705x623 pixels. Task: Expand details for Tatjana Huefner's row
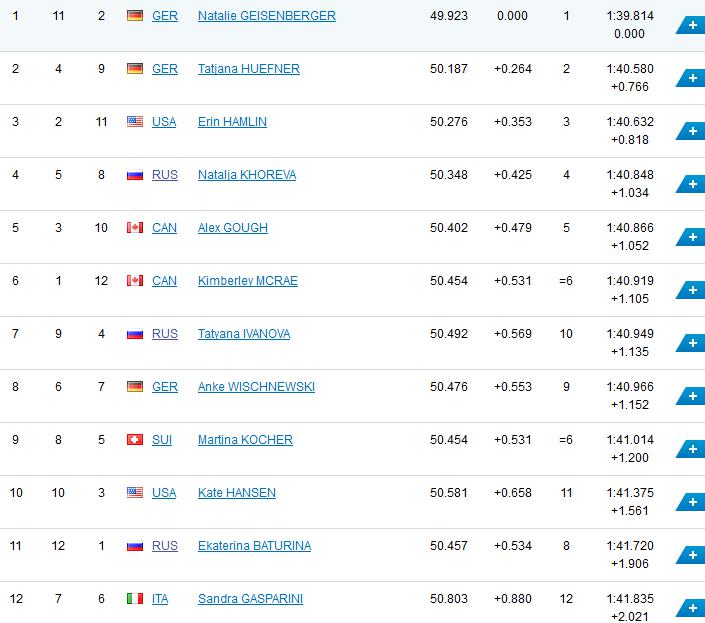[x=691, y=78]
